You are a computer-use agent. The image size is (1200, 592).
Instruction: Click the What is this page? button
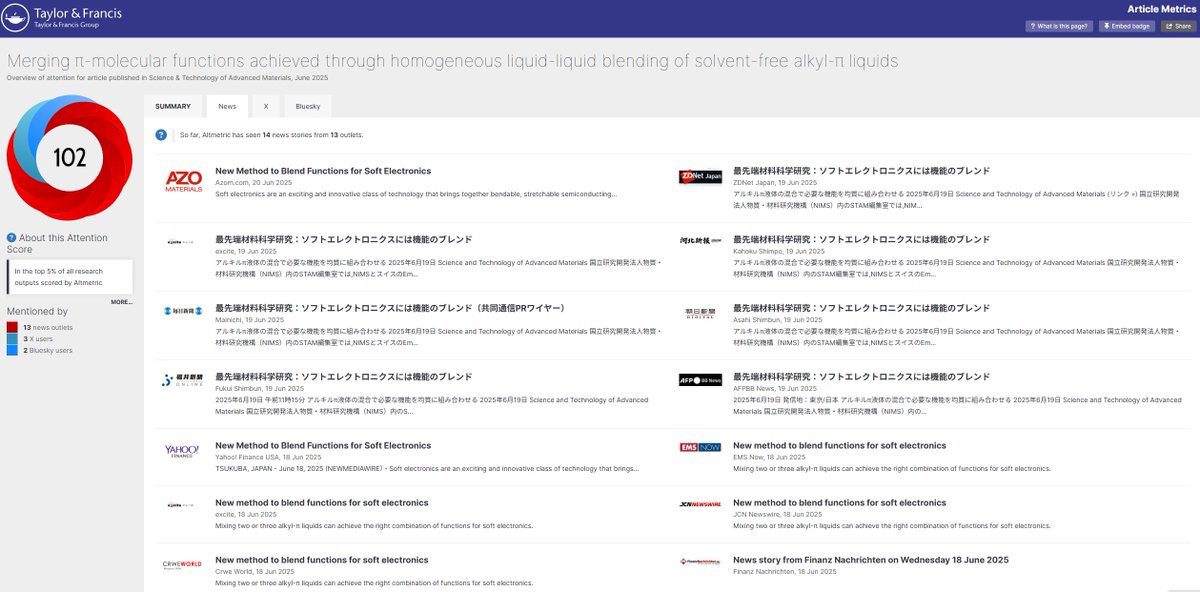click(1059, 26)
